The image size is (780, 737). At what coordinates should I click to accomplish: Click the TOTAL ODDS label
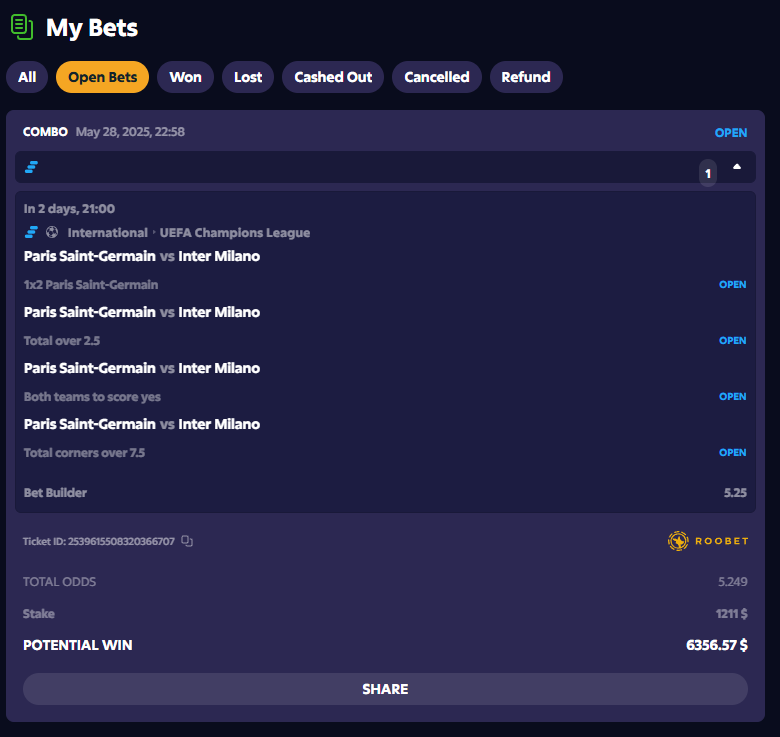coord(60,581)
